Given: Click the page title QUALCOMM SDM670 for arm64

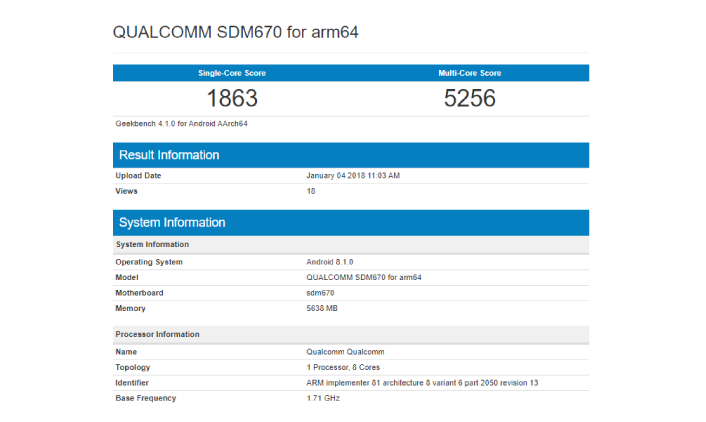Looking at the screenshot, I should pyautogui.click(x=235, y=32).
